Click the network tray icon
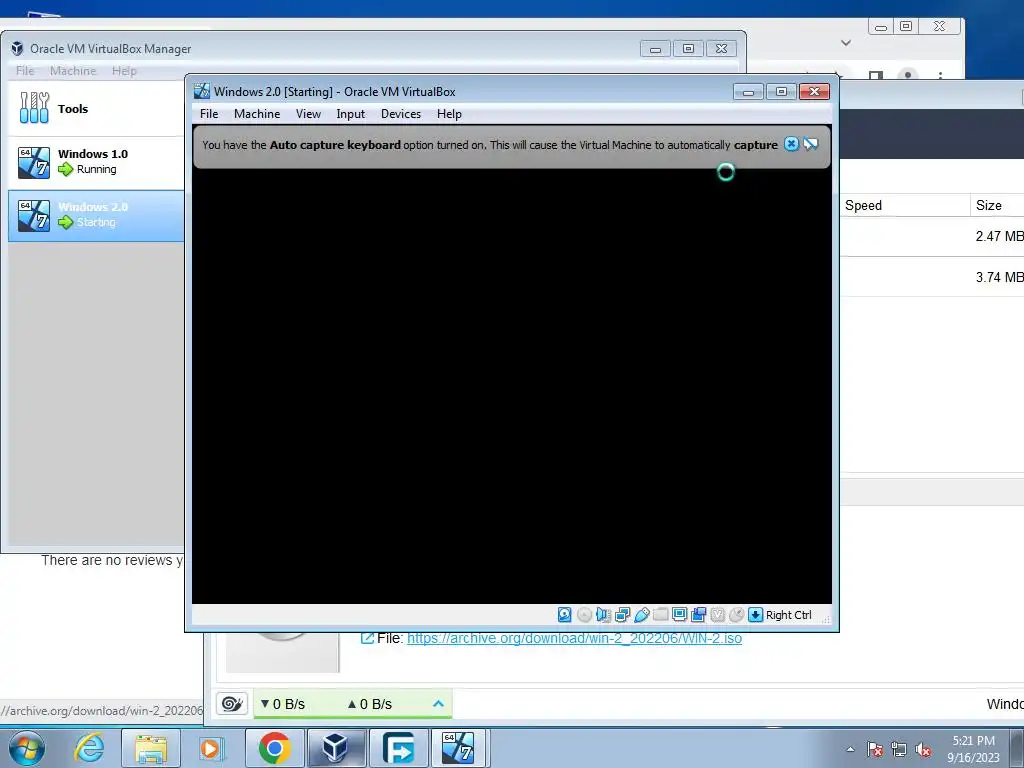 click(899, 749)
